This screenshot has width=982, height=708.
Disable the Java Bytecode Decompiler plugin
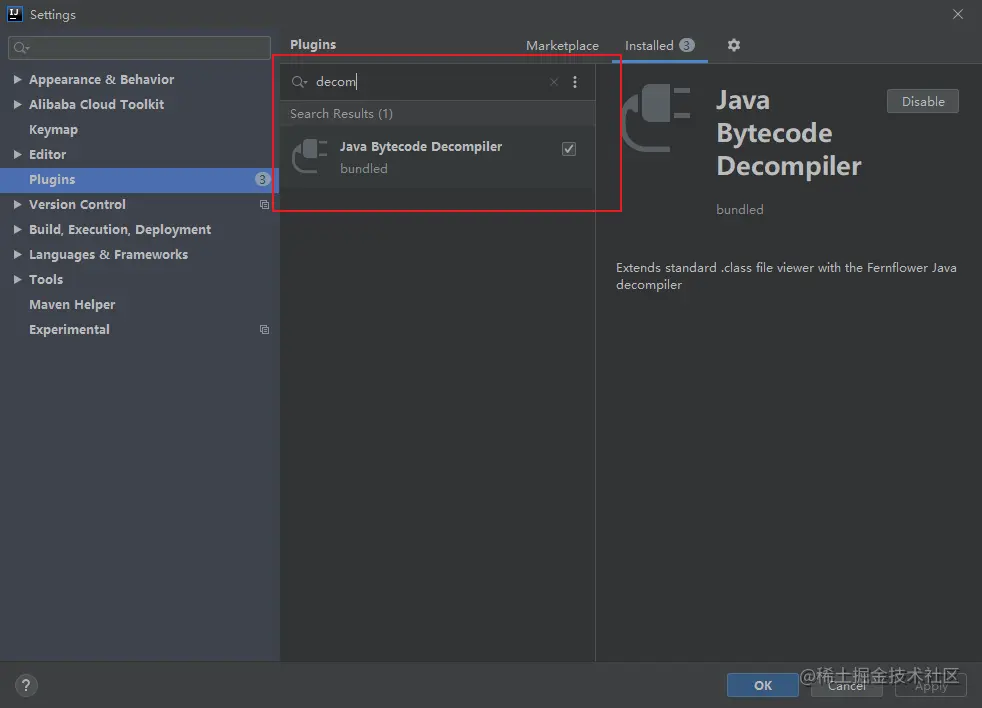922,101
